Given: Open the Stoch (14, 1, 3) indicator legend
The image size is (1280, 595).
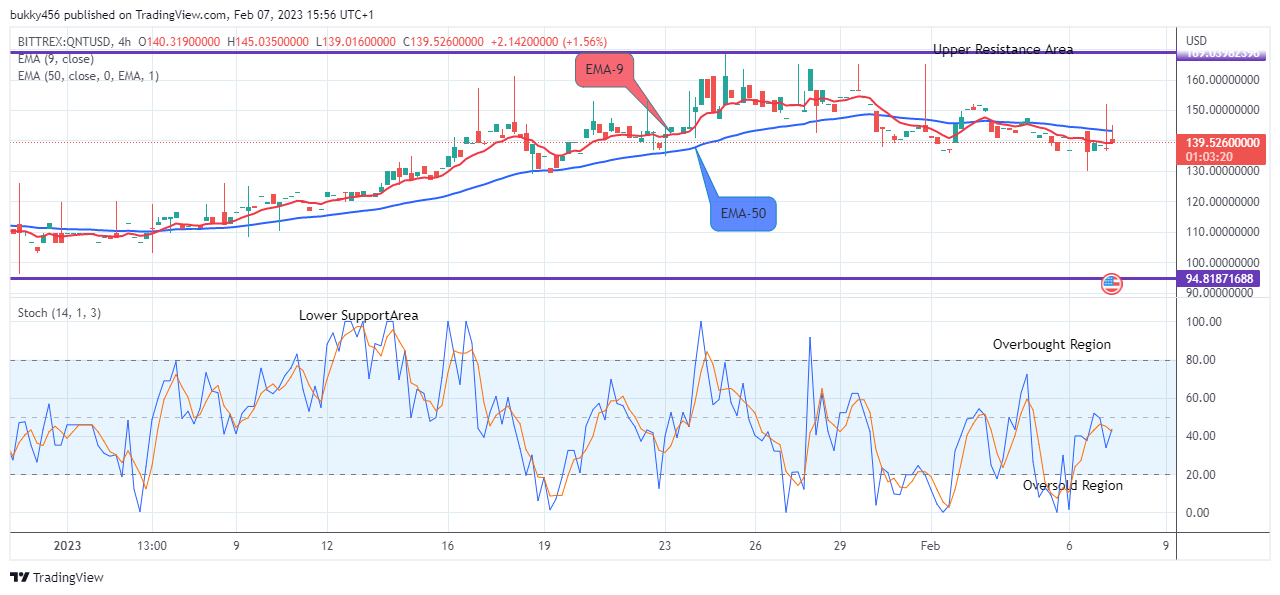Looking at the screenshot, I should tap(59, 313).
